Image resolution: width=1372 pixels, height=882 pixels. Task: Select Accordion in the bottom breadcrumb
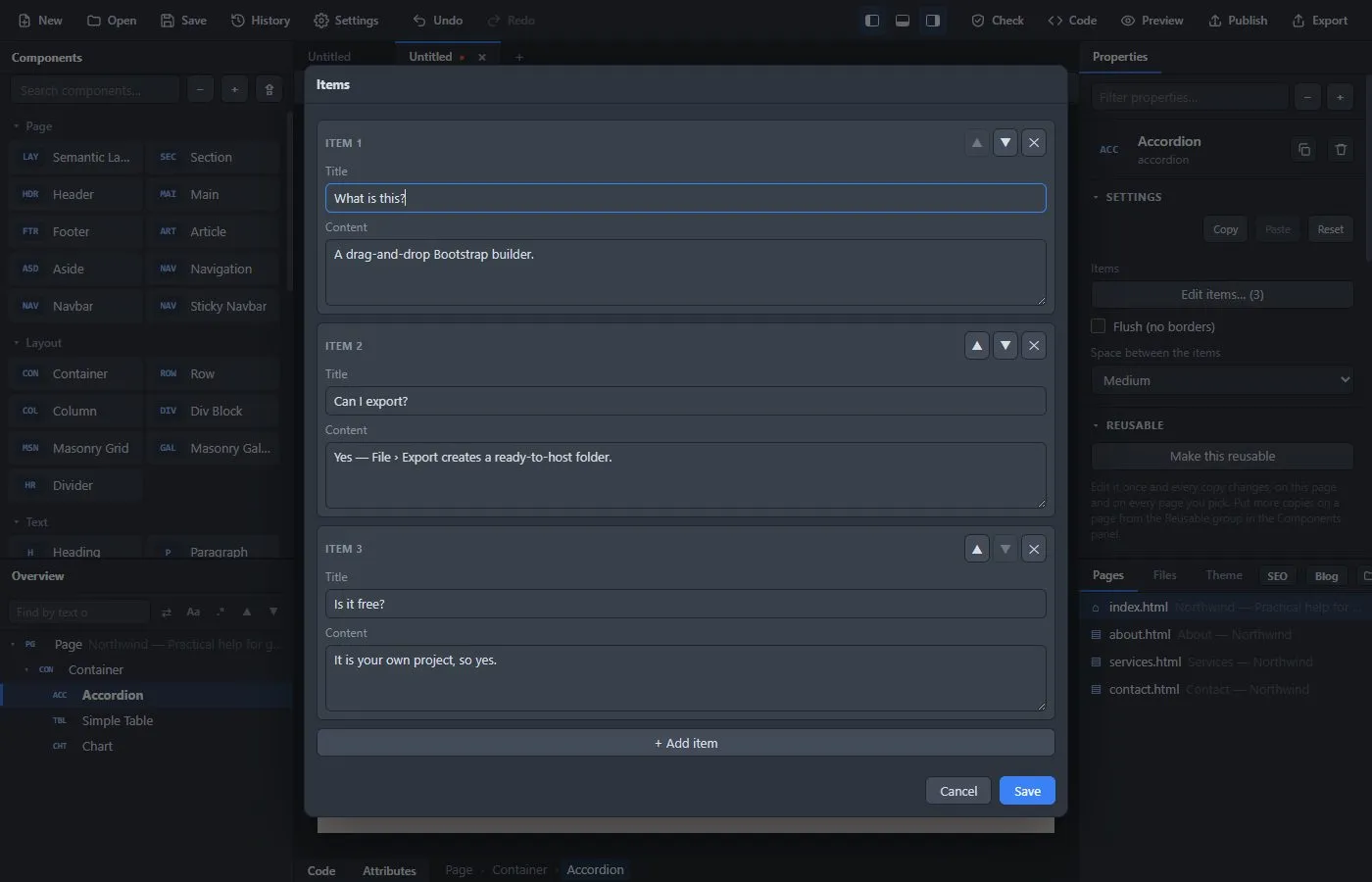(595, 869)
